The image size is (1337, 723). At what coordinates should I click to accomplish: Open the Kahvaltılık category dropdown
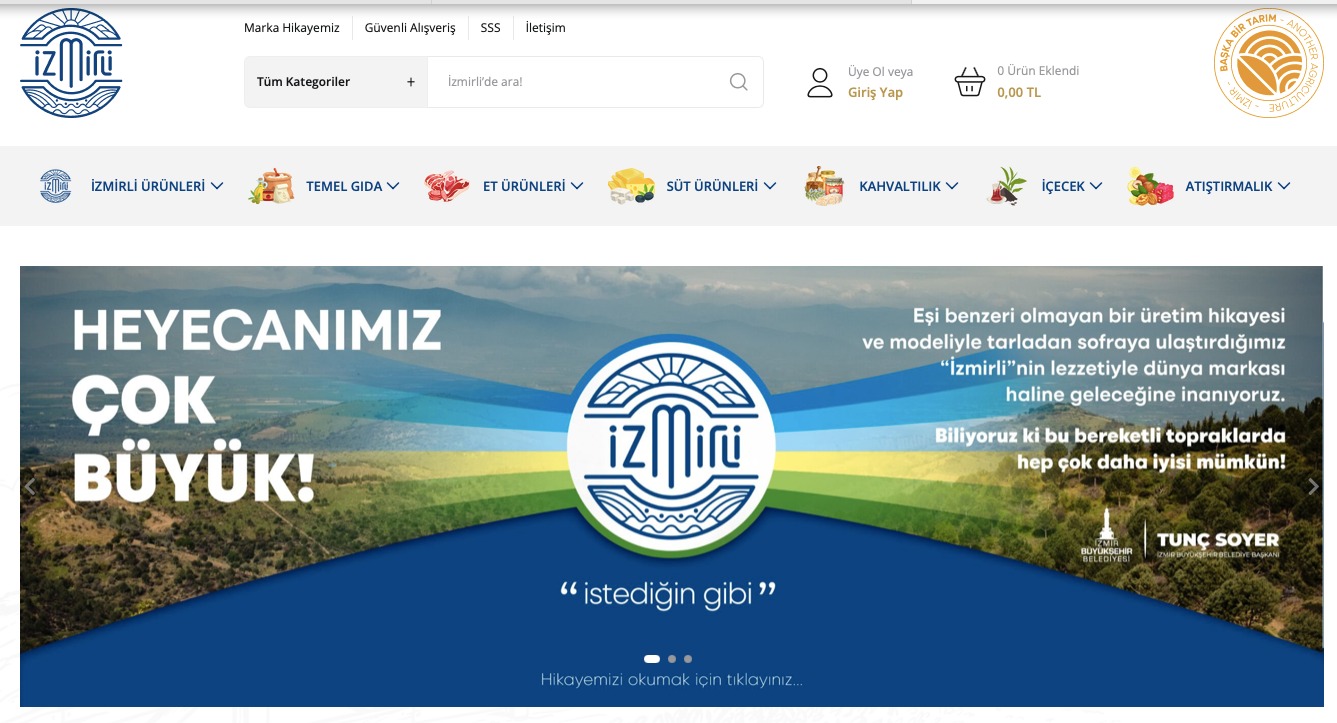pos(908,186)
